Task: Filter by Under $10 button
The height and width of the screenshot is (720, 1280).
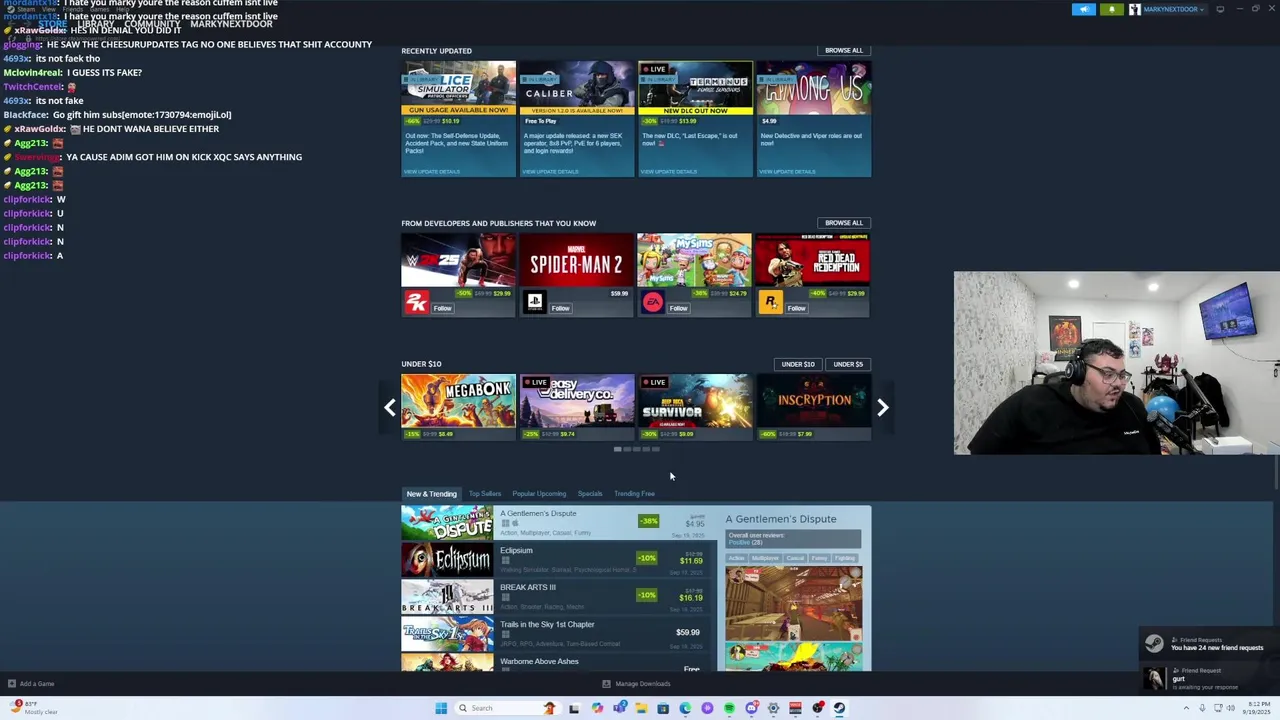Action: (x=798, y=364)
